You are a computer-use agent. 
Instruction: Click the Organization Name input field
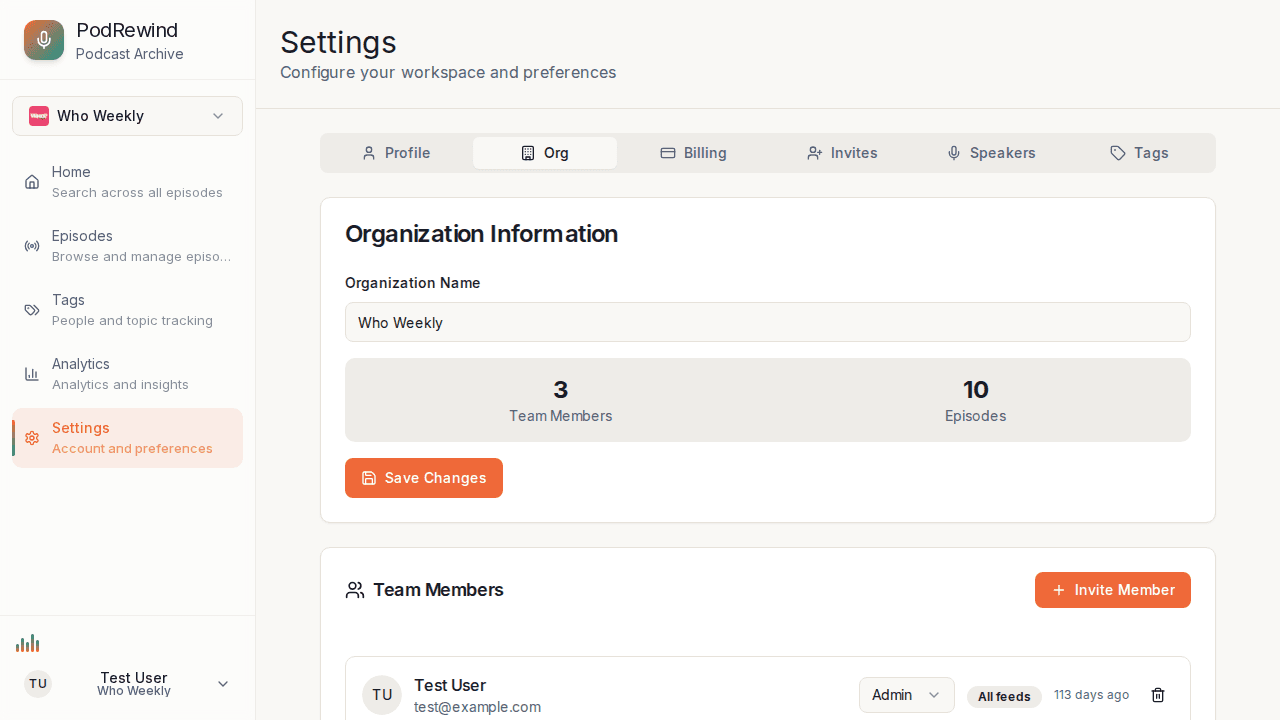pos(767,322)
